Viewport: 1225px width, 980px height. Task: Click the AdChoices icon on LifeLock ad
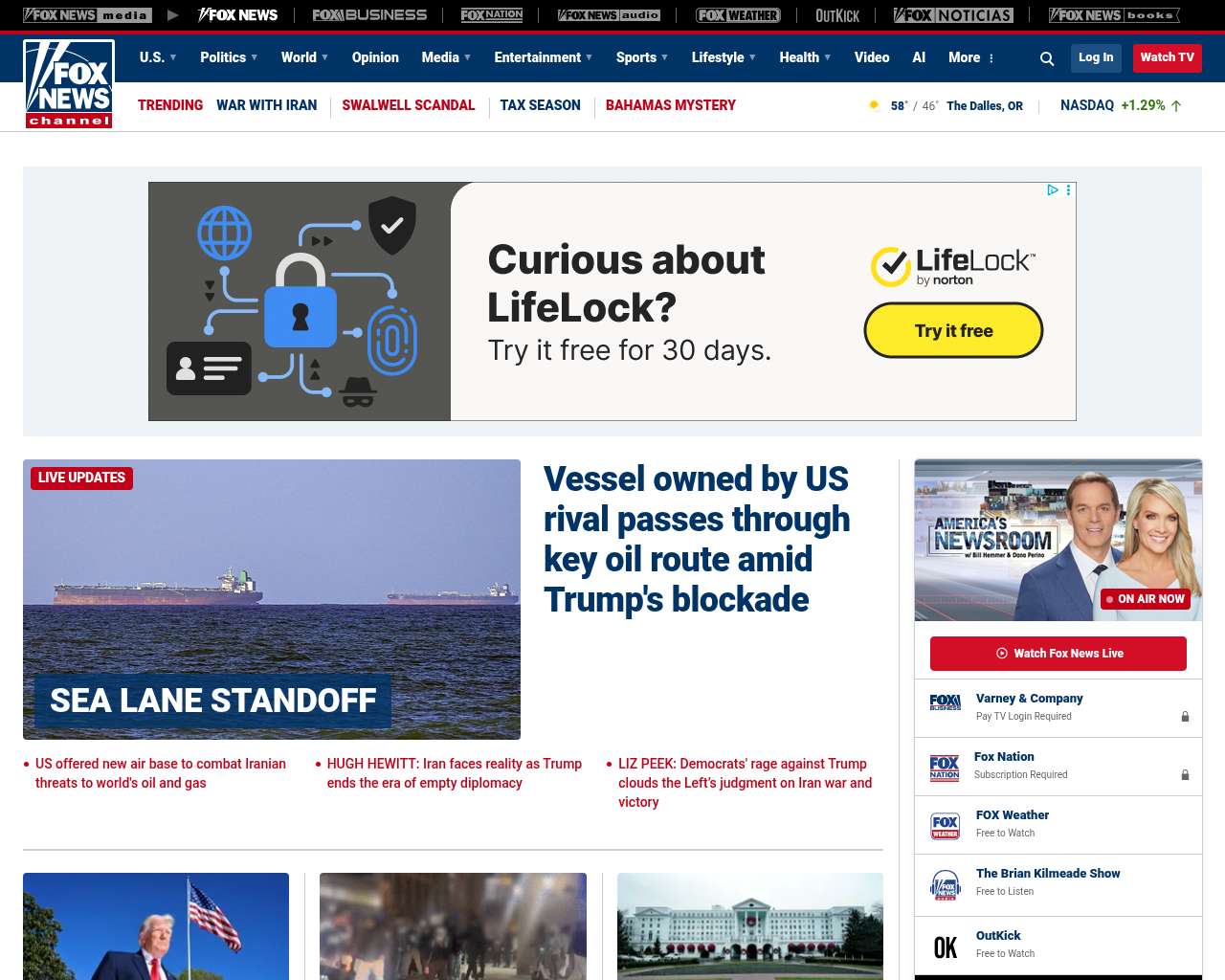click(1053, 190)
